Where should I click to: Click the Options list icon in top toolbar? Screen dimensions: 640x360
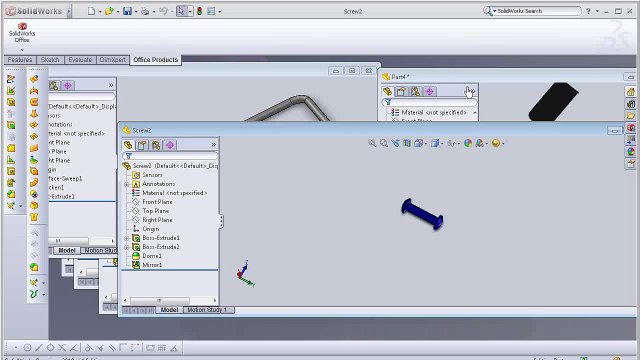tap(211, 11)
